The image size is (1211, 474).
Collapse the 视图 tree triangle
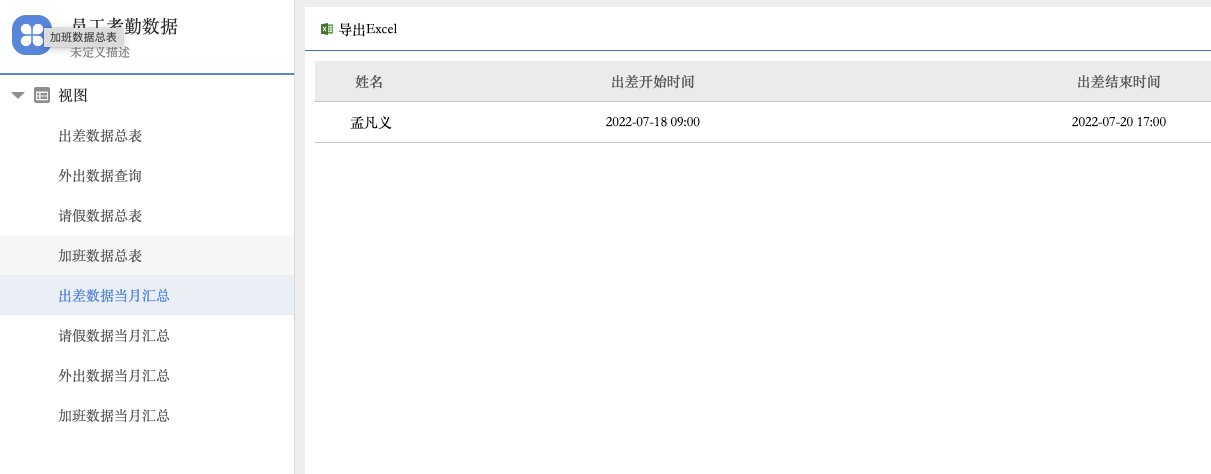click(x=18, y=95)
